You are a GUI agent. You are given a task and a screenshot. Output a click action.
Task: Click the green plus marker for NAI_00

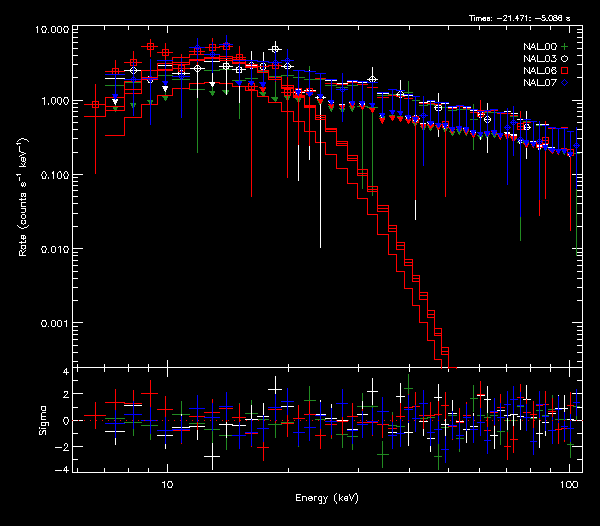[x=564, y=47]
